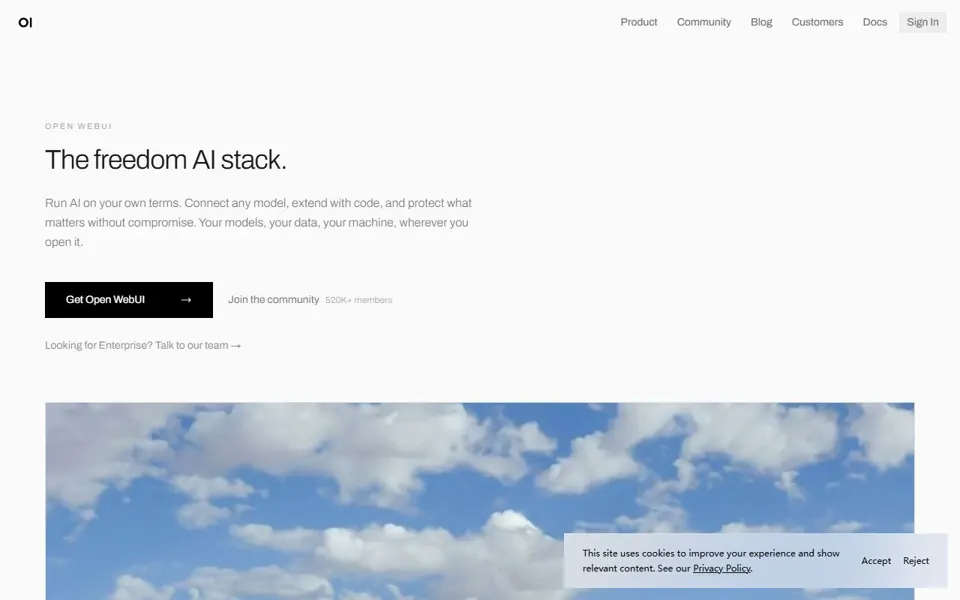Open the Community nav link
This screenshot has height=600, width=960.
pyautogui.click(x=703, y=22)
